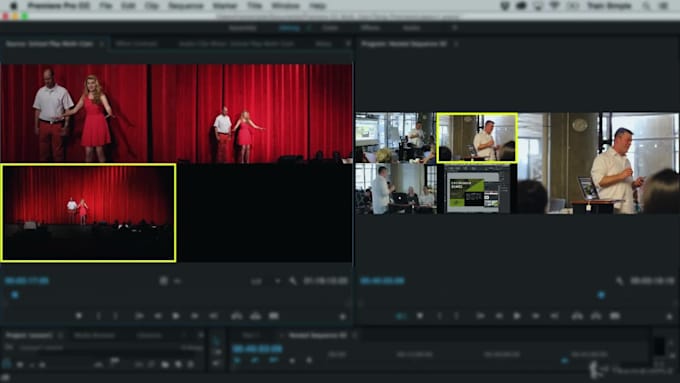Click the Overwrite edit button in Source monitor

coord(255,316)
